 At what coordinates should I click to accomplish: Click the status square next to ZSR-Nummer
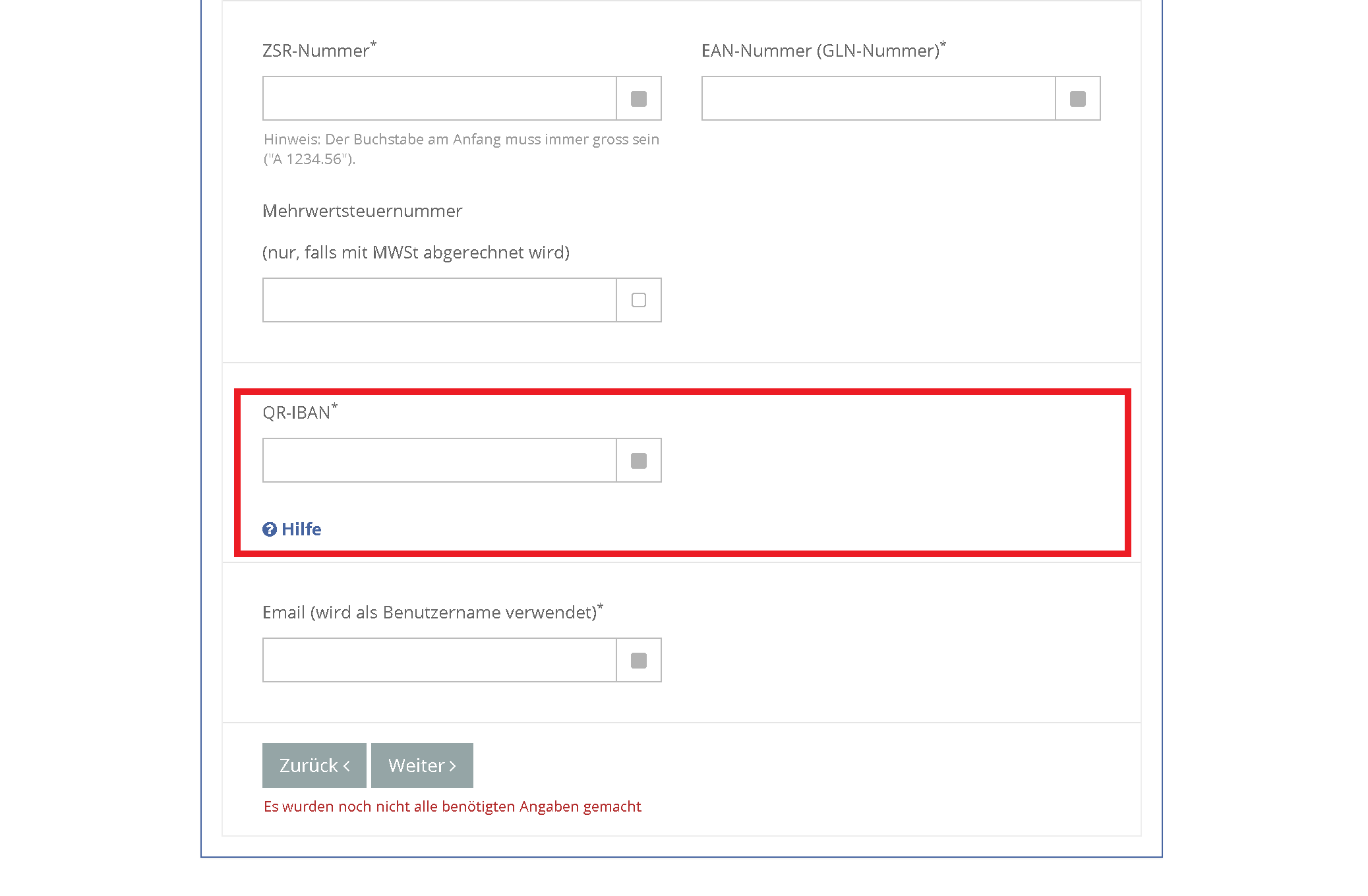tap(639, 99)
